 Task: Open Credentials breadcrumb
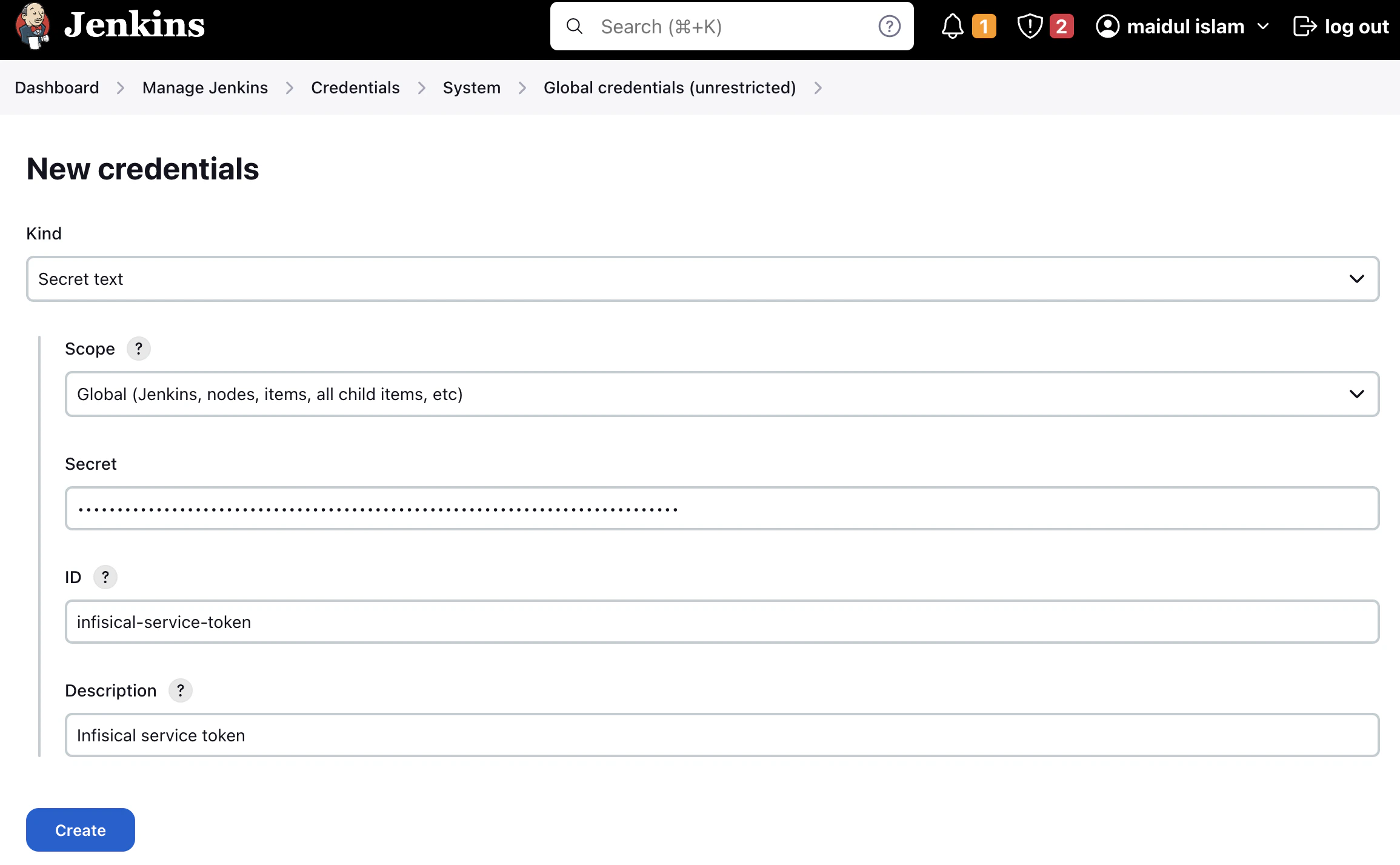(355, 88)
